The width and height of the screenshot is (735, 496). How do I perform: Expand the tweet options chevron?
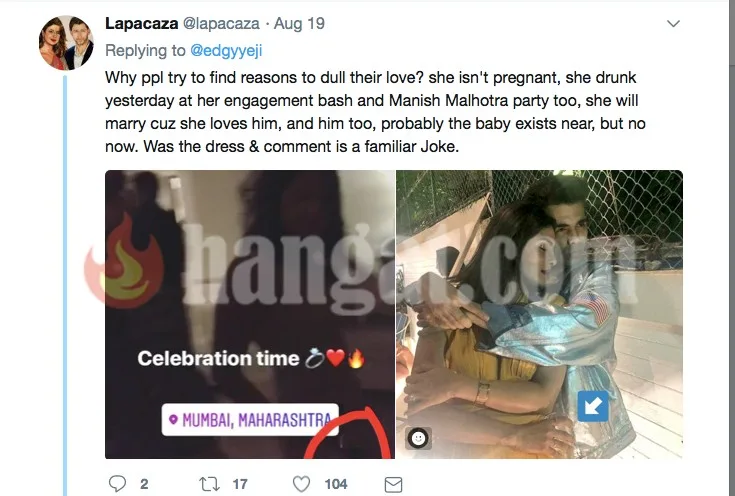coord(673,23)
